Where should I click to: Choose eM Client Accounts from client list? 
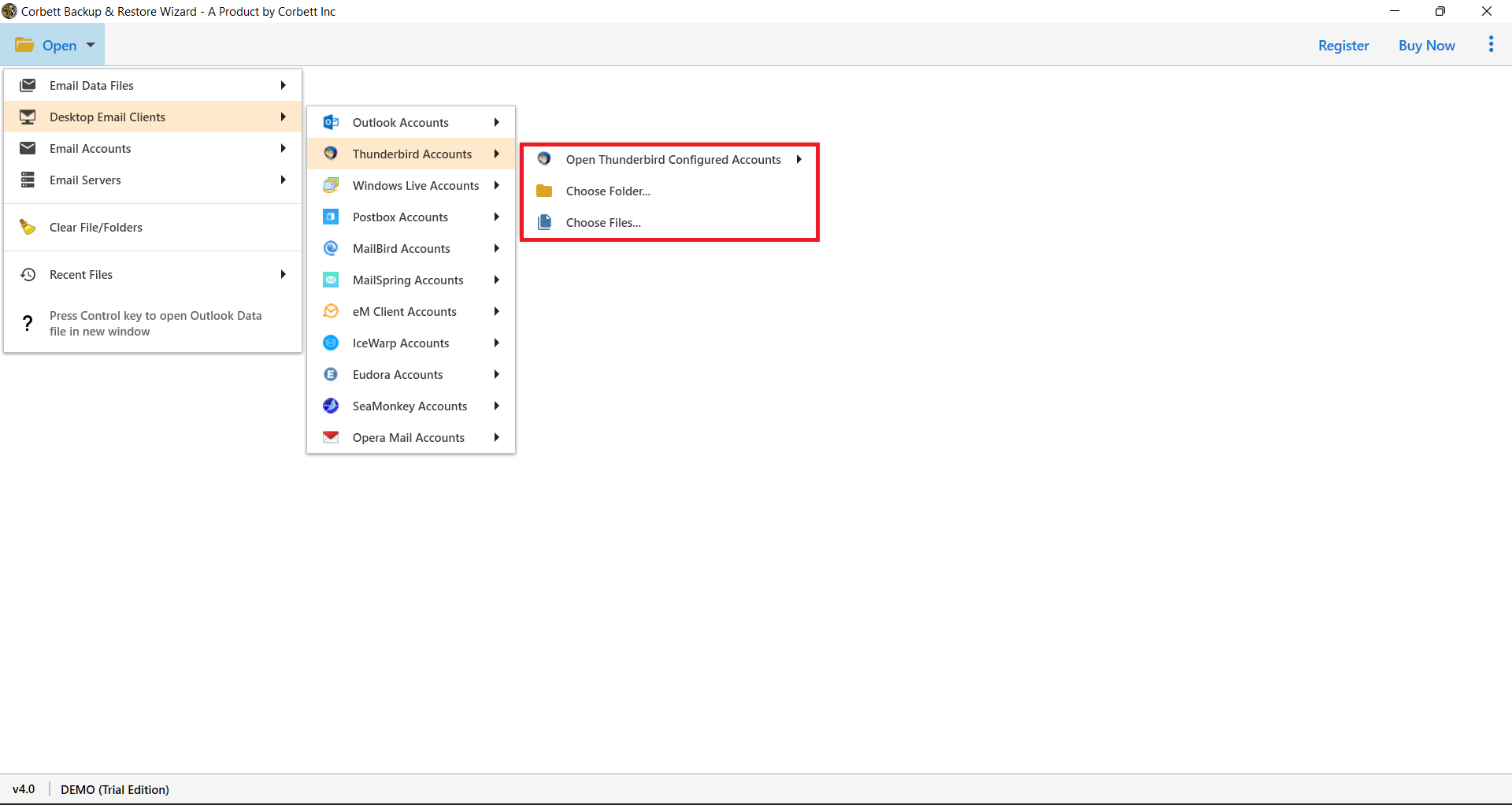tap(411, 311)
